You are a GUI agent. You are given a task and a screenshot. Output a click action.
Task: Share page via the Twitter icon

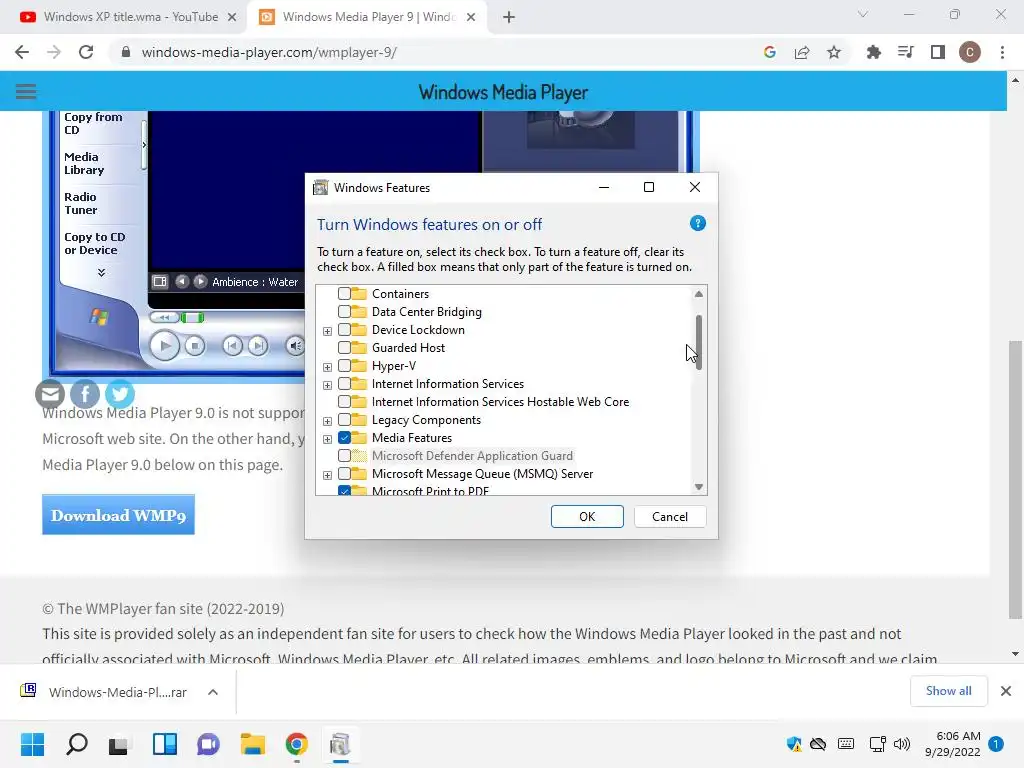[x=120, y=394]
